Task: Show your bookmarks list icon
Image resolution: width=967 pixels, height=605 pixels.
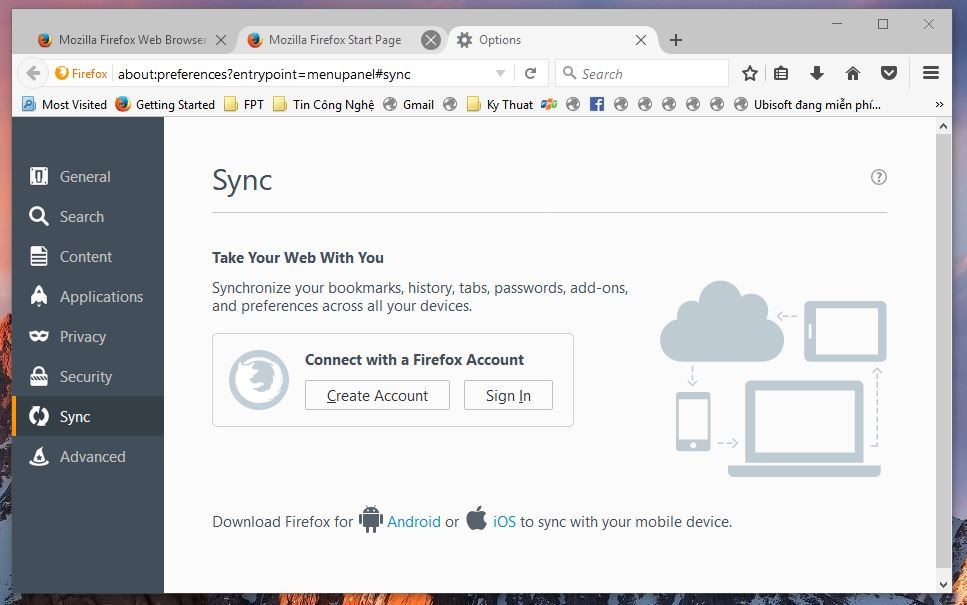Action: (781, 73)
